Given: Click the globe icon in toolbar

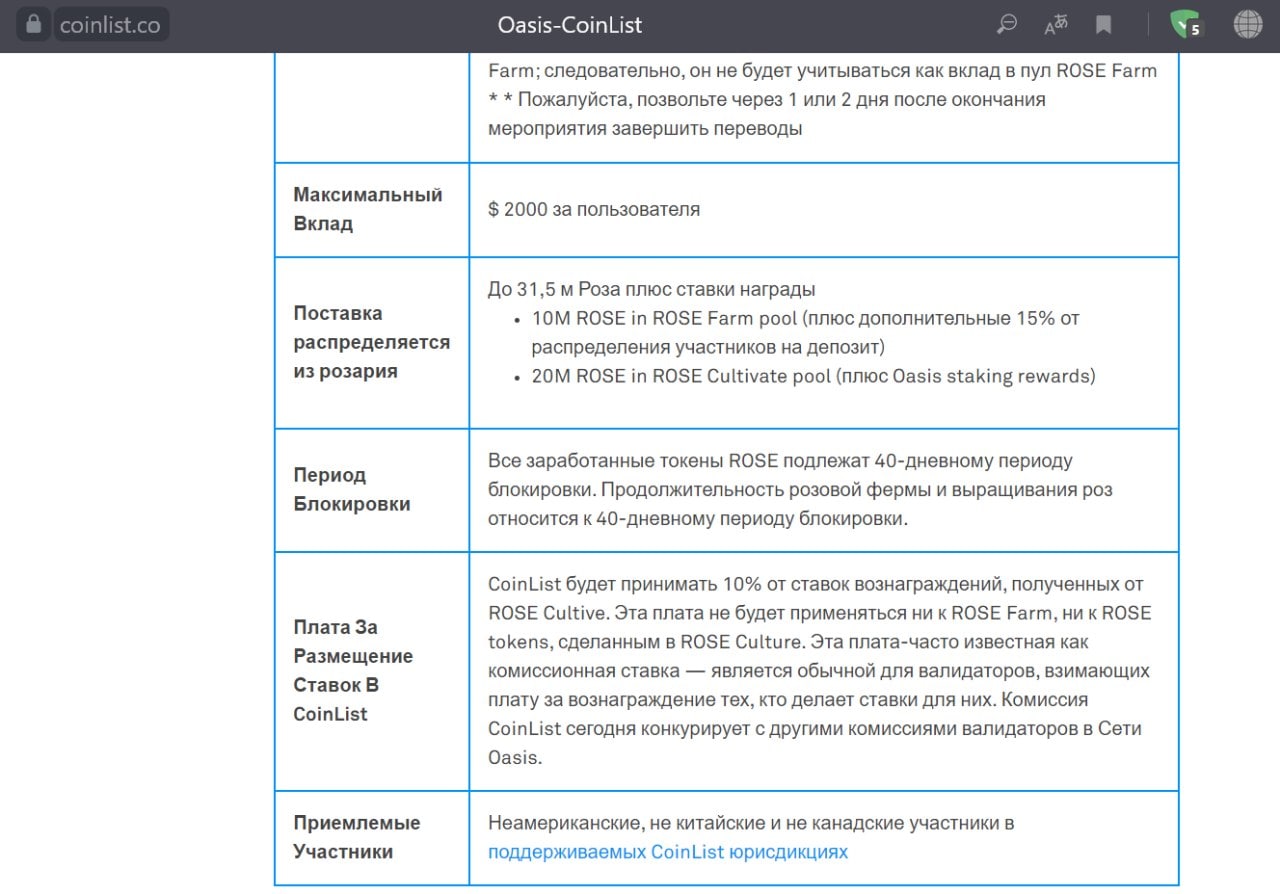Looking at the screenshot, I should 1248,25.
